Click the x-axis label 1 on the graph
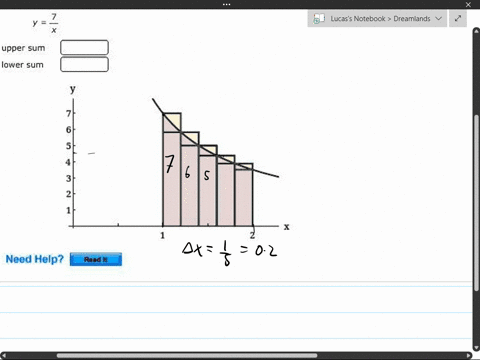 point(162,235)
